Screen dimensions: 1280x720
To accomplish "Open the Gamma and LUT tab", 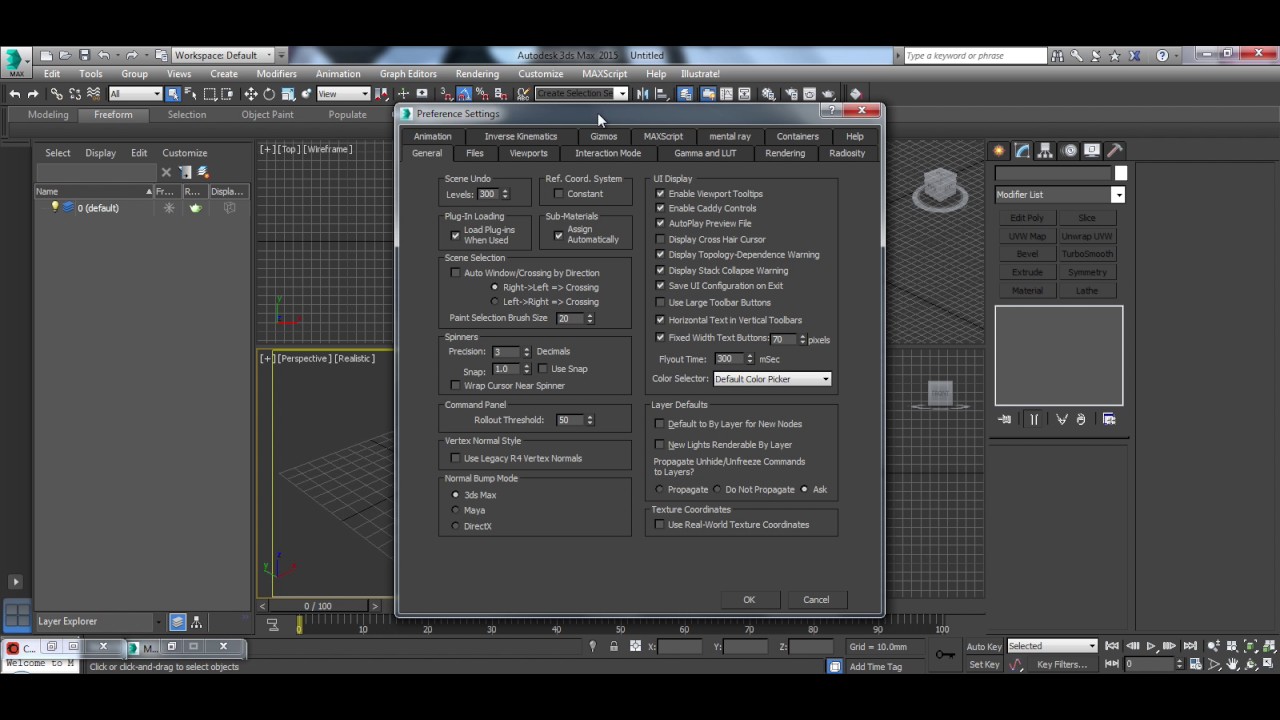I will pyautogui.click(x=705, y=153).
